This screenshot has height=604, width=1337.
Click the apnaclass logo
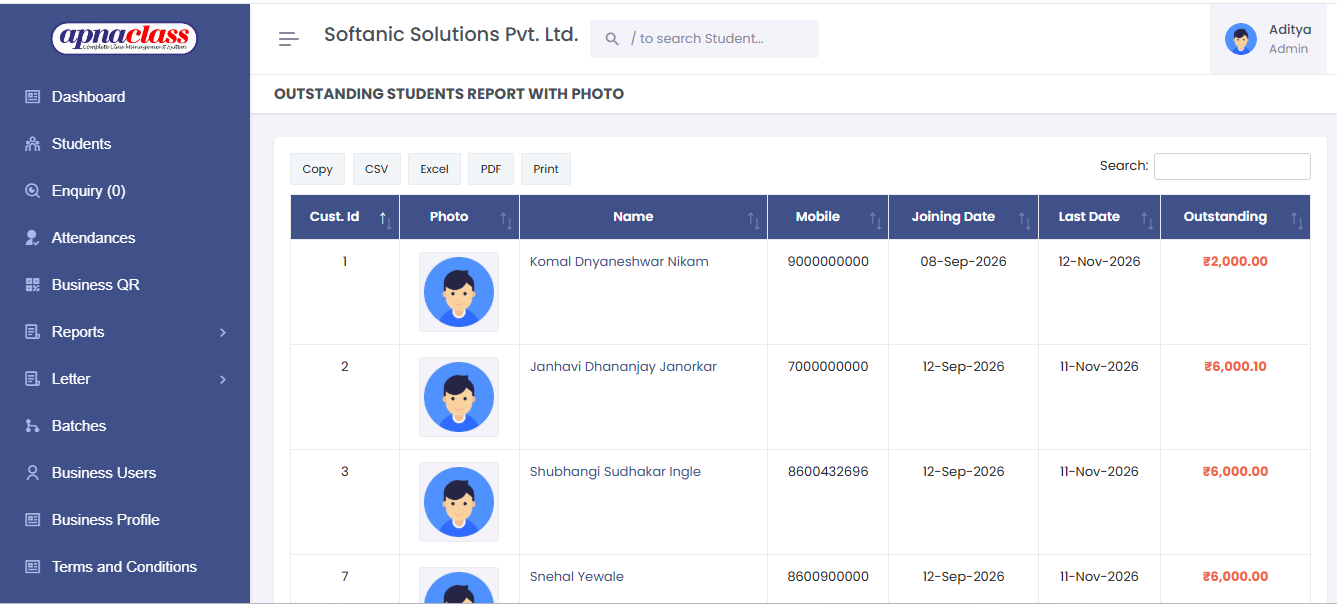click(x=124, y=38)
